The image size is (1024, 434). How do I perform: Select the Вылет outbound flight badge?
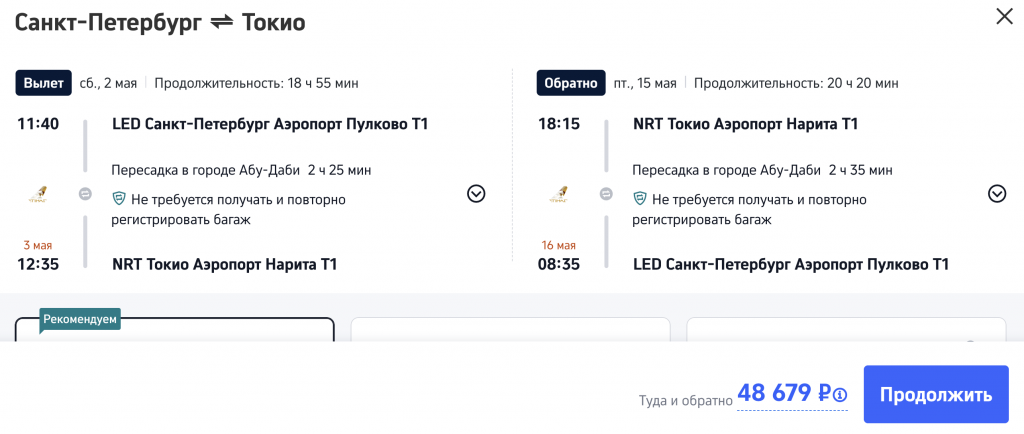click(43, 83)
